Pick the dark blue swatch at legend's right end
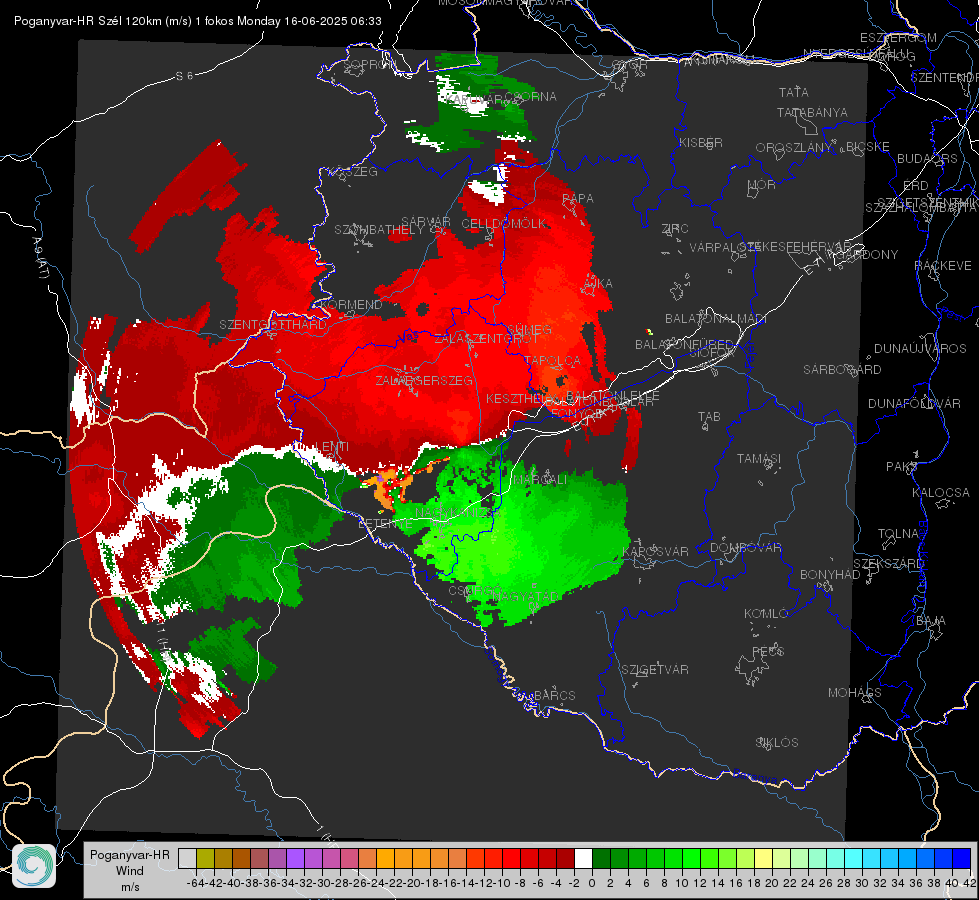 (962, 859)
